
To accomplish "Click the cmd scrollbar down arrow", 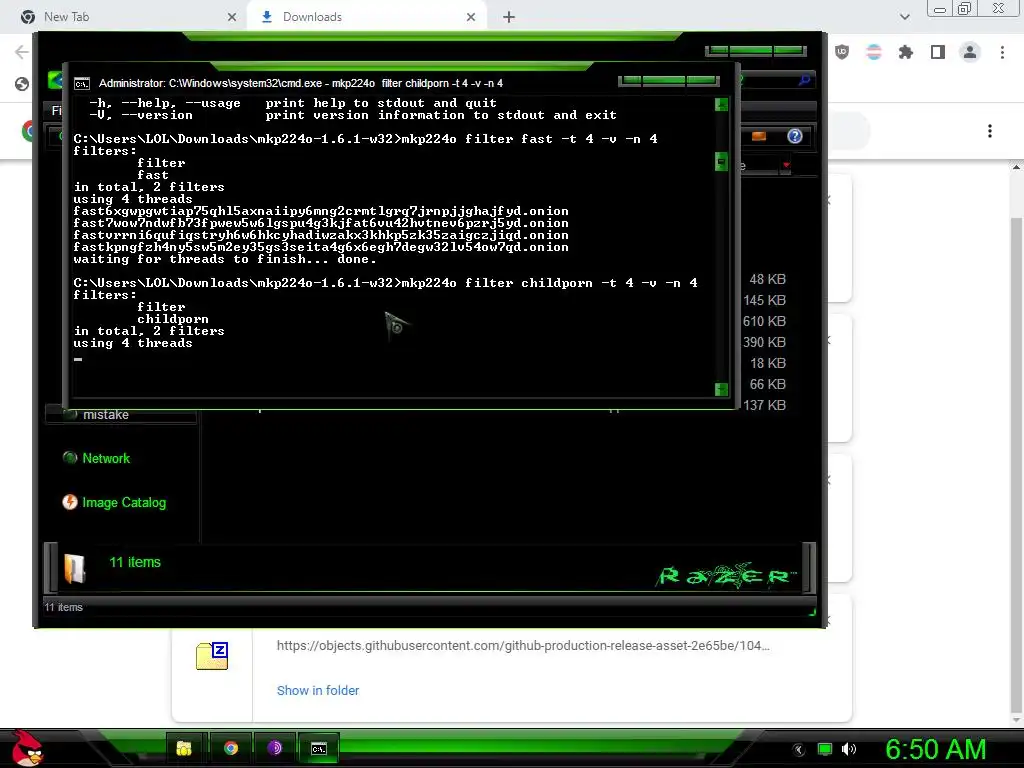I will [x=721, y=389].
